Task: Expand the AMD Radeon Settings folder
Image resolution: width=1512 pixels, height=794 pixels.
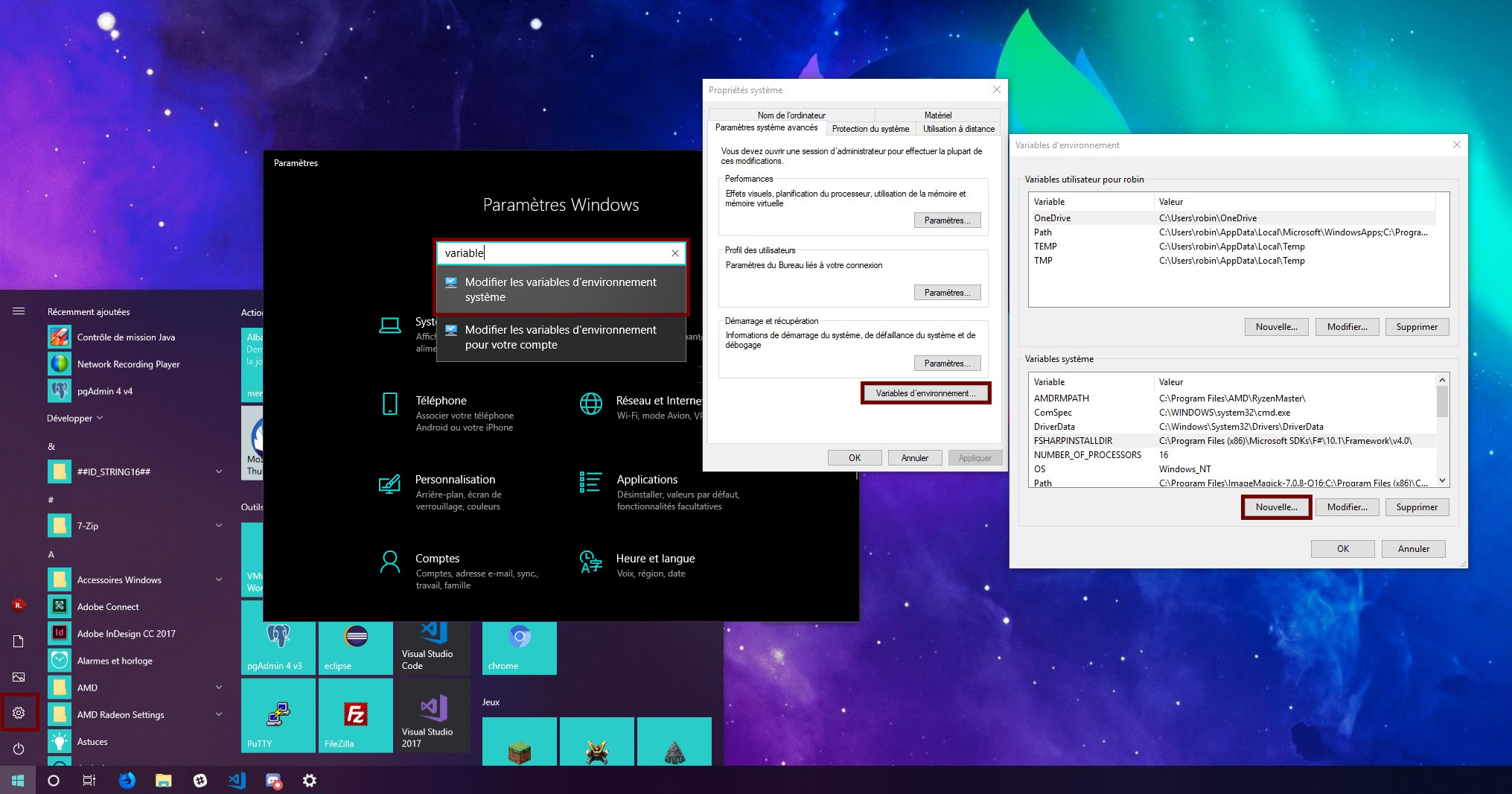Action: pos(219,714)
